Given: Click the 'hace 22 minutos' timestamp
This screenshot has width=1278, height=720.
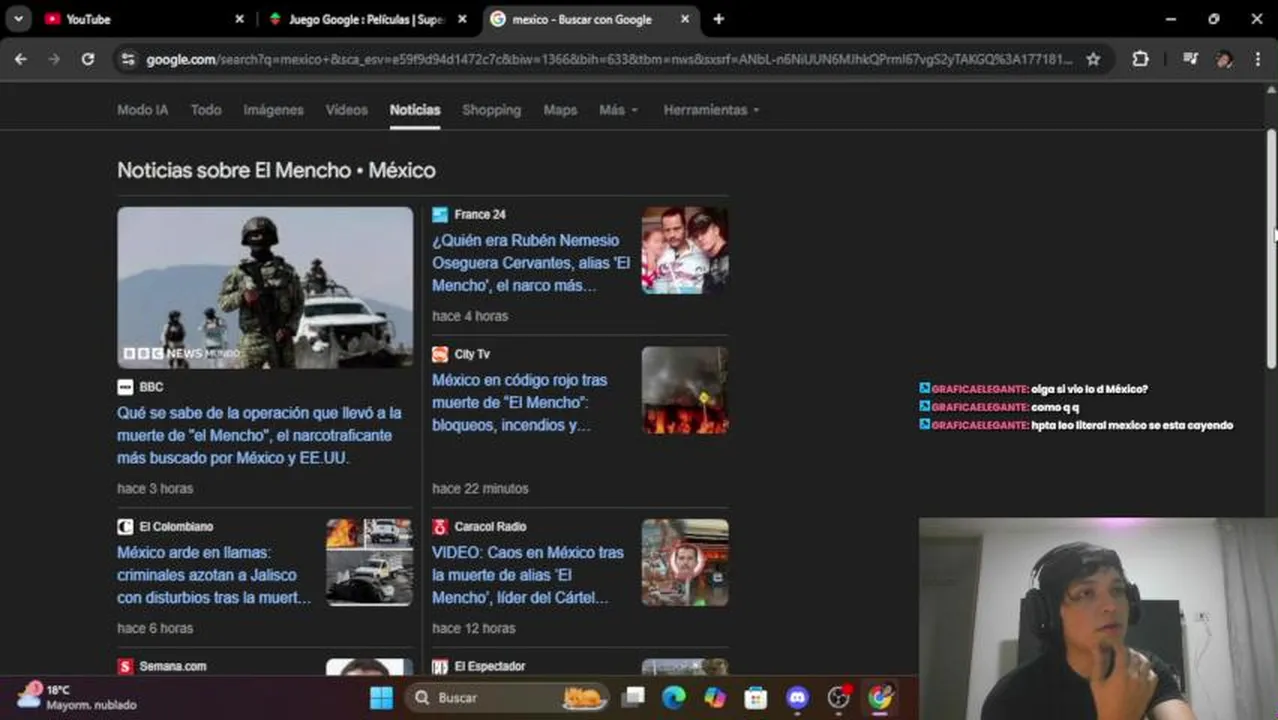Looking at the screenshot, I should click(x=480, y=489).
